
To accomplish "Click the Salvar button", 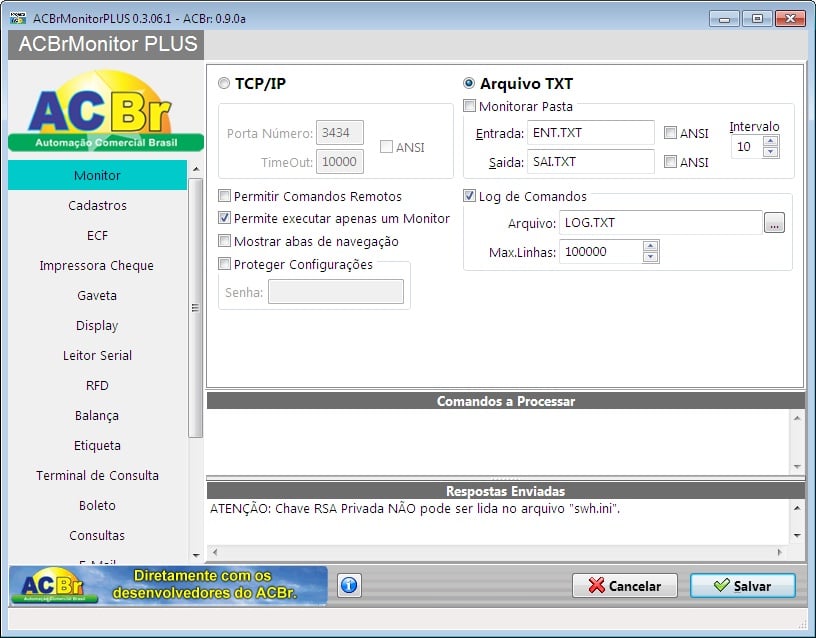I will pyautogui.click(x=743, y=586).
